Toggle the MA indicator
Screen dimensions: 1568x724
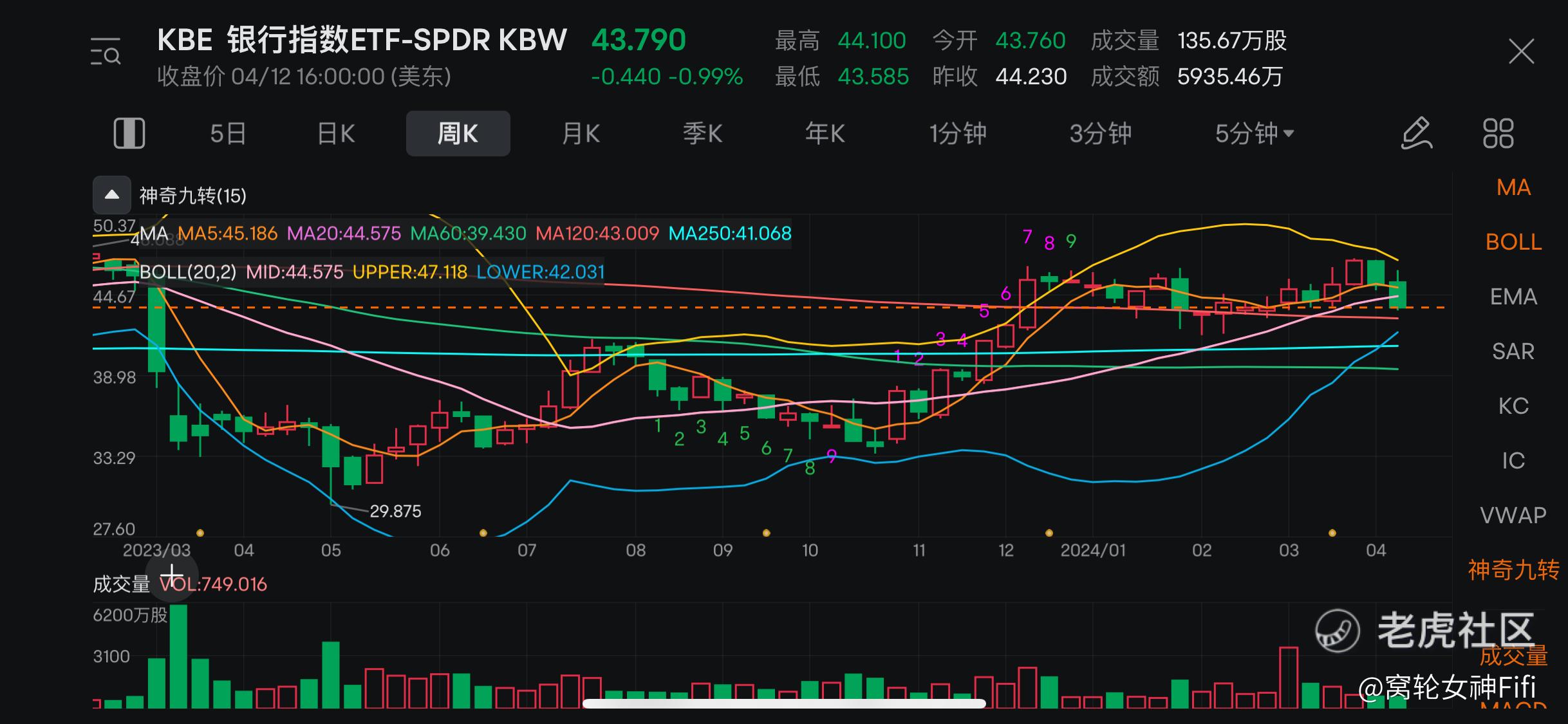[1513, 187]
